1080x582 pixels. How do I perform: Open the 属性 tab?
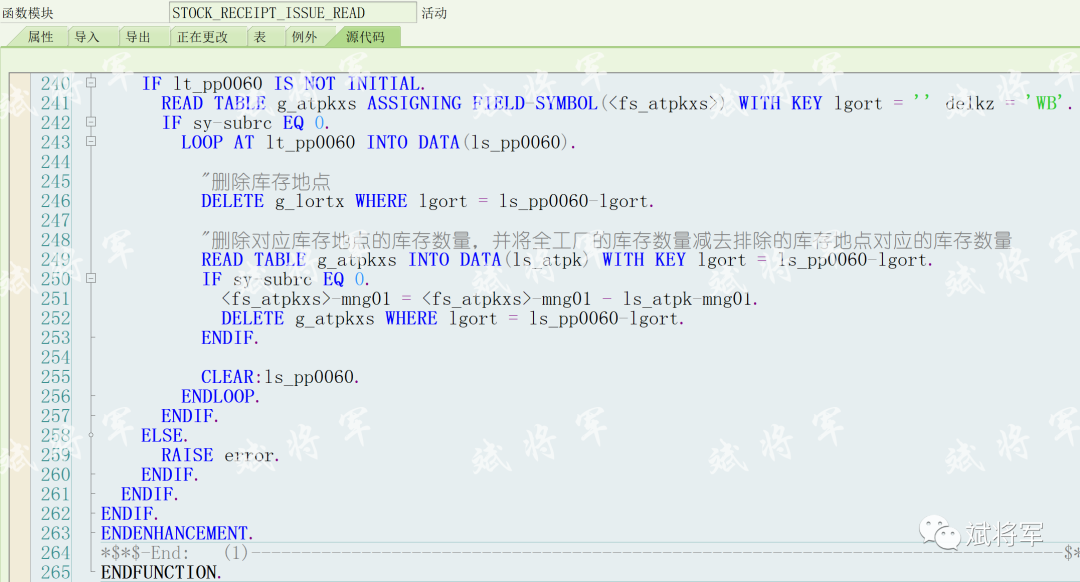click(x=40, y=37)
